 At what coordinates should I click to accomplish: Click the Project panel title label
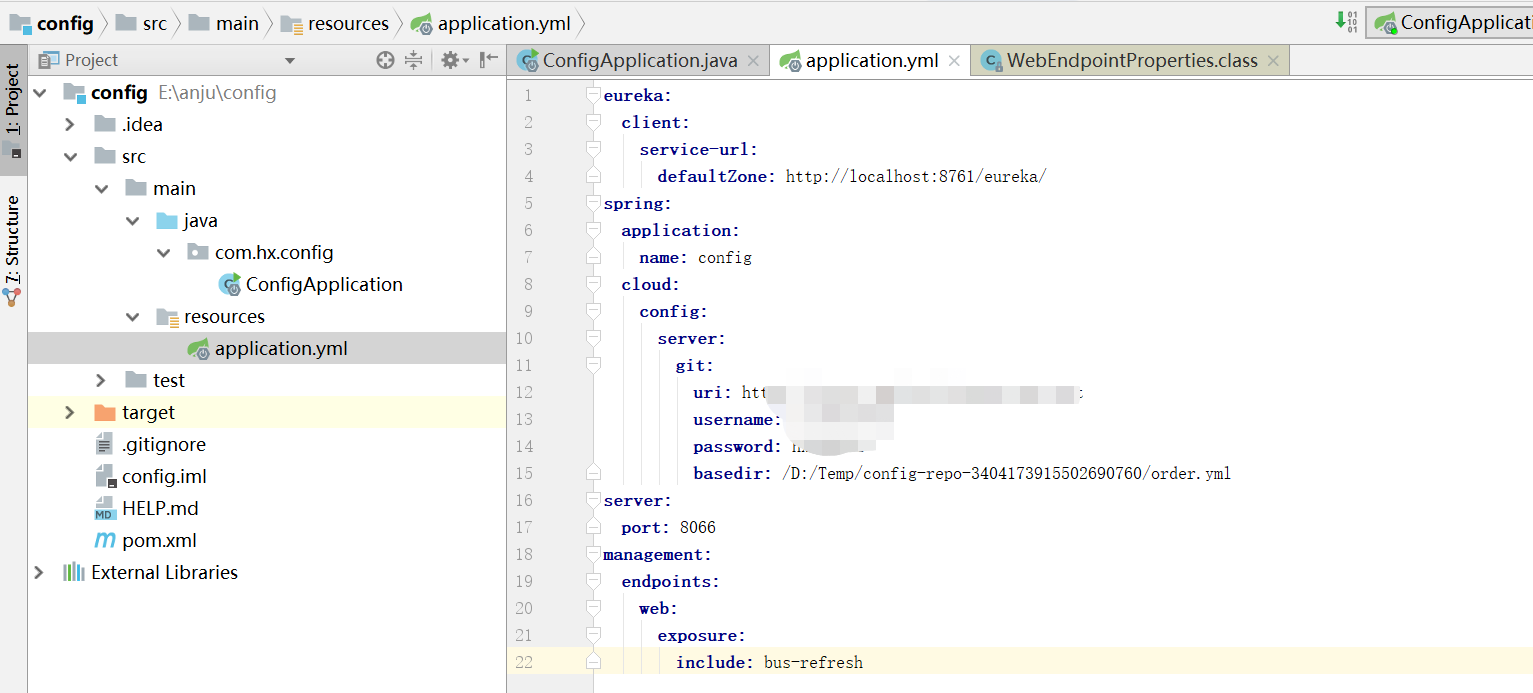point(91,61)
